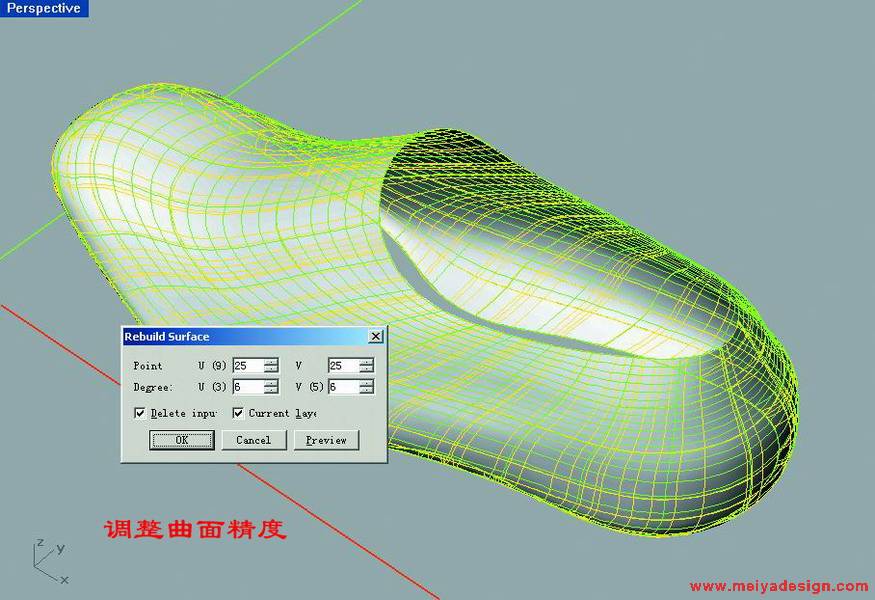Image resolution: width=875 pixels, height=600 pixels.
Task: Toggle the Current layer checkbox
Action: [x=238, y=413]
